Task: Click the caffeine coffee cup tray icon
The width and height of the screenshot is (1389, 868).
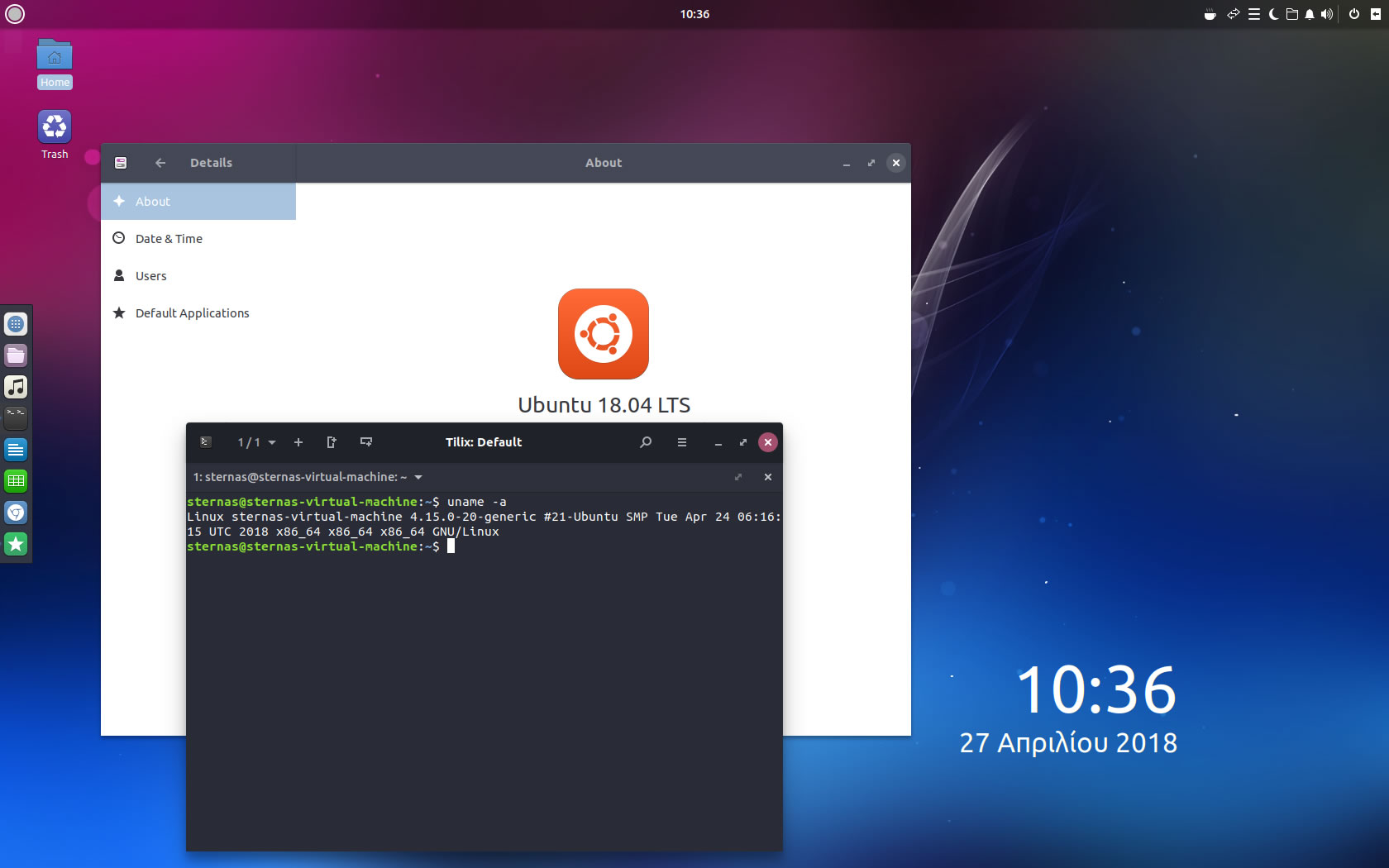Action: [1210, 14]
